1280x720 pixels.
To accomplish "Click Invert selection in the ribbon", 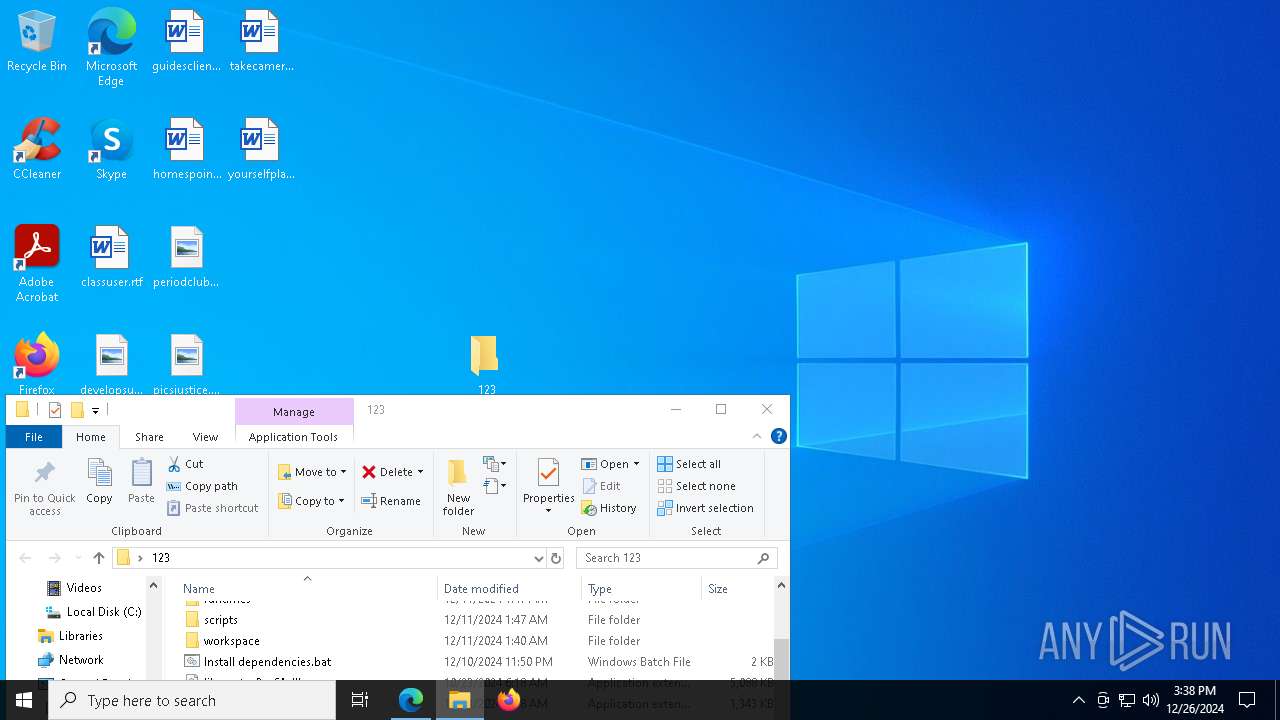I will point(705,508).
